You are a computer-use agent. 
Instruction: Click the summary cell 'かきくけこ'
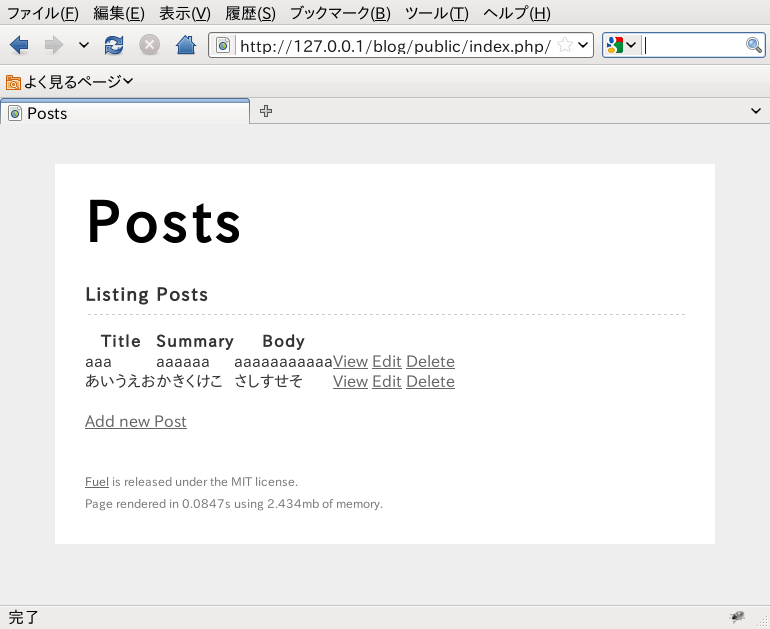190,381
